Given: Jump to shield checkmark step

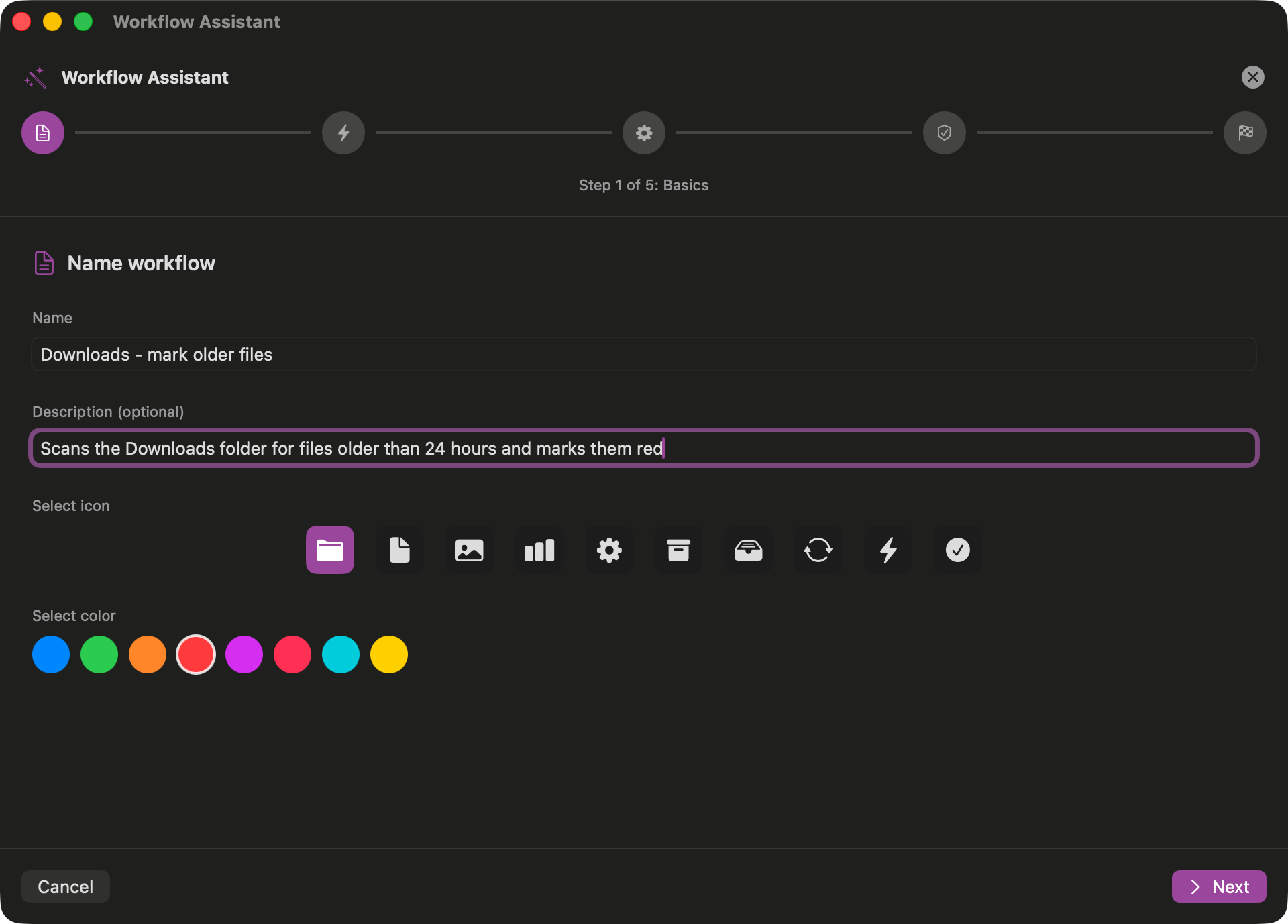Looking at the screenshot, I should [945, 133].
